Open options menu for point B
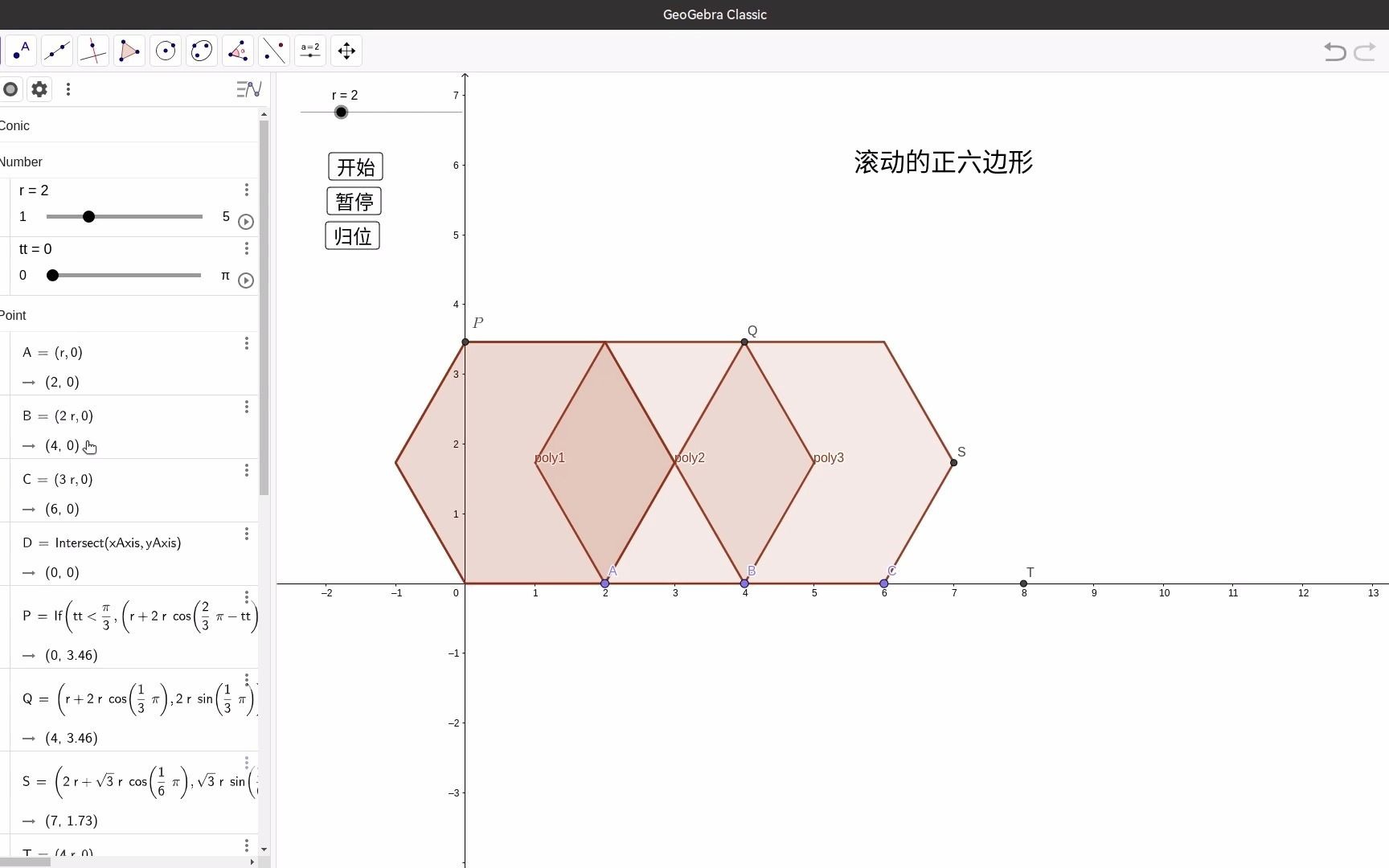 [247, 407]
